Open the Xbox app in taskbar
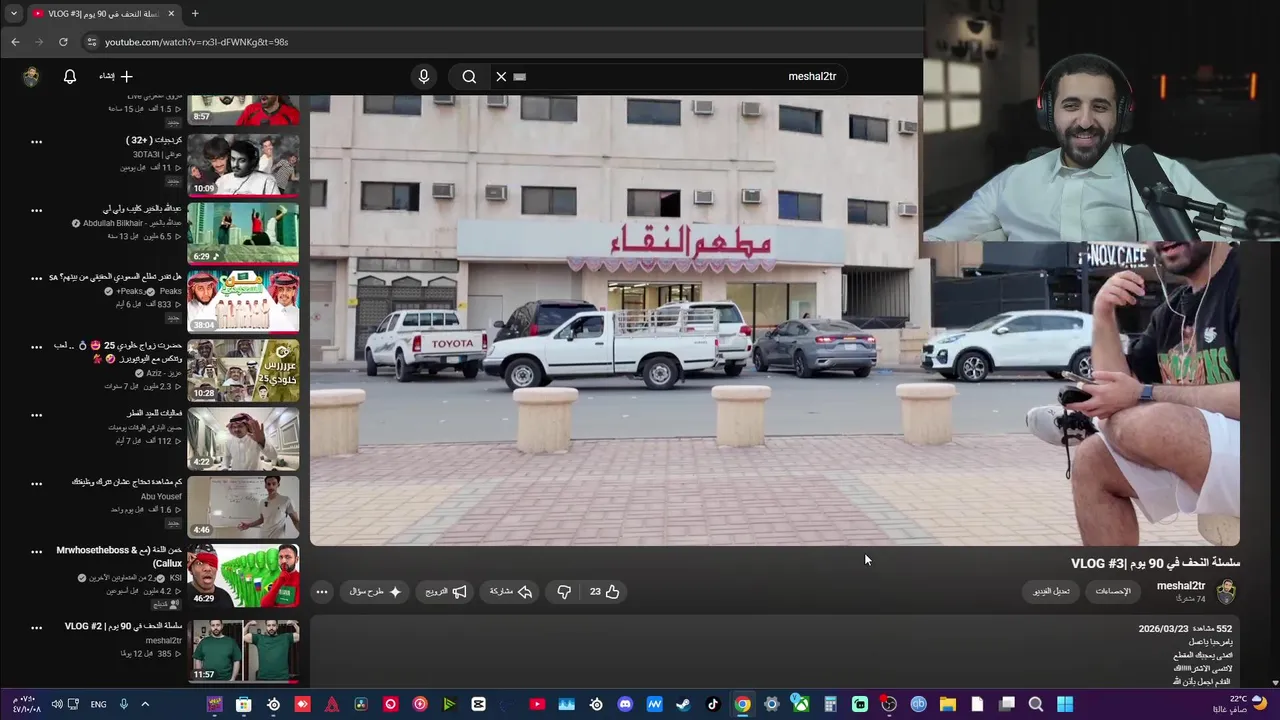Image resolution: width=1280 pixels, height=720 pixels. tap(801, 704)
